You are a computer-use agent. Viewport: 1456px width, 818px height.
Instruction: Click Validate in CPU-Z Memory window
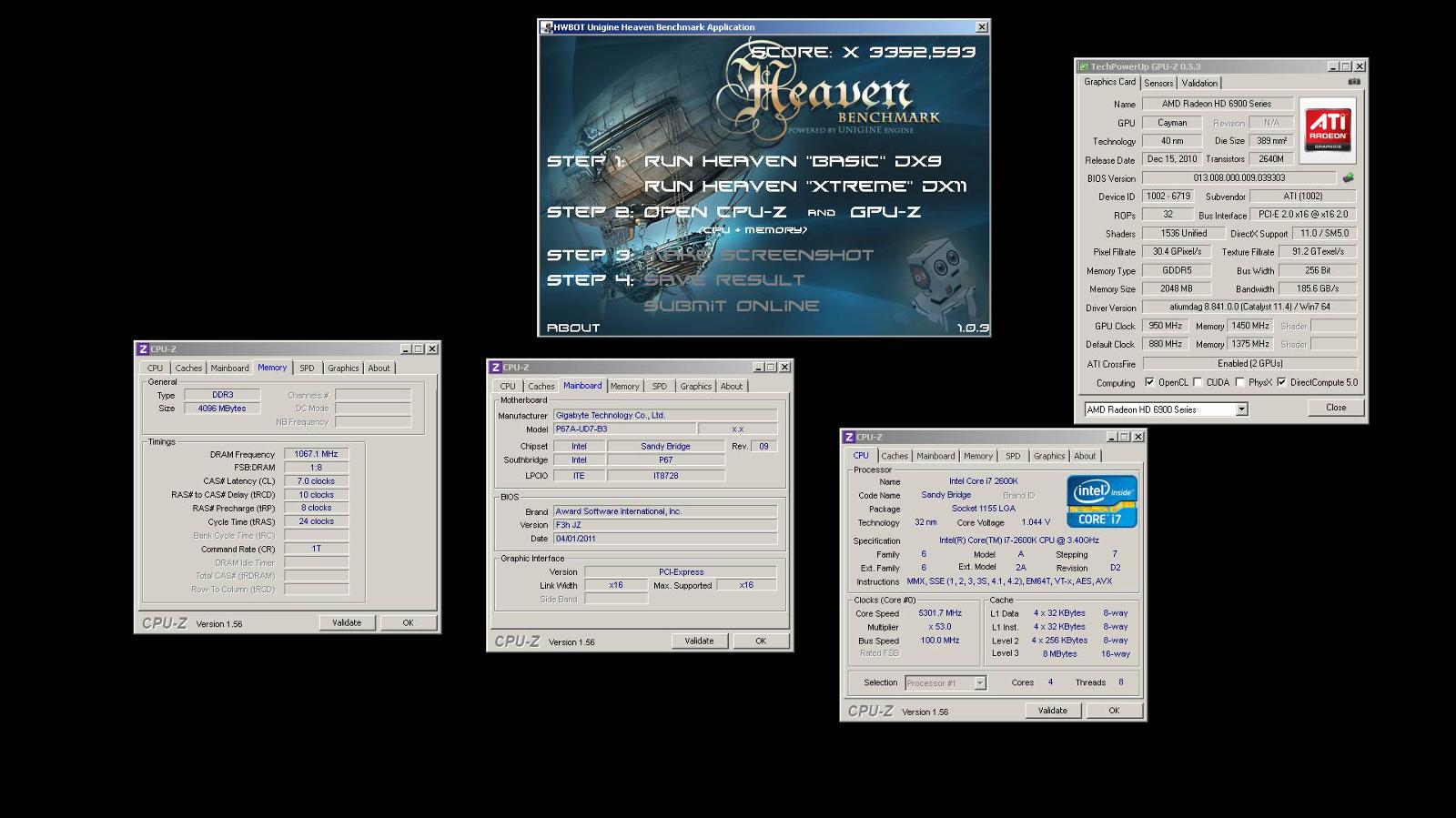(347, 623)
